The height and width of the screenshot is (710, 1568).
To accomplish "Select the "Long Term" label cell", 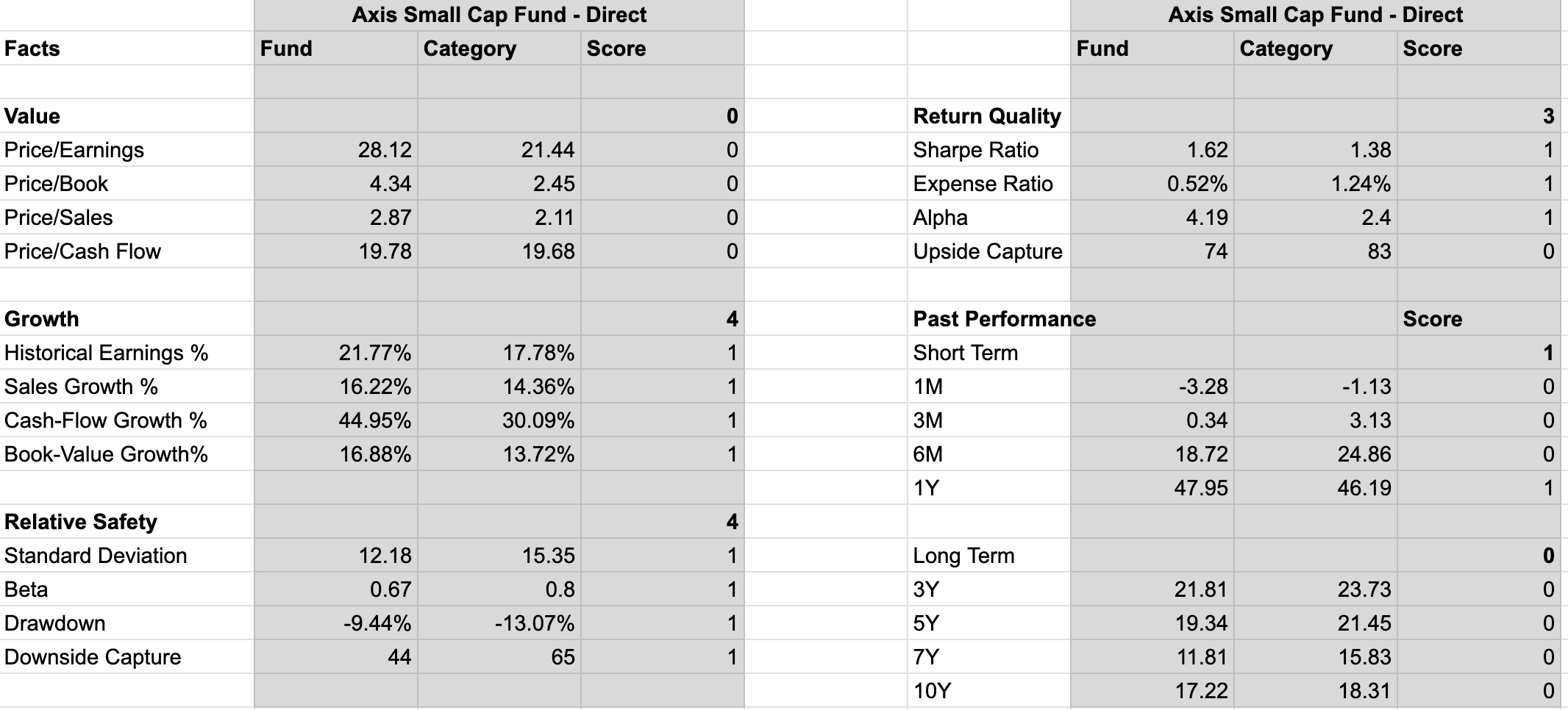I will point(963,556).
